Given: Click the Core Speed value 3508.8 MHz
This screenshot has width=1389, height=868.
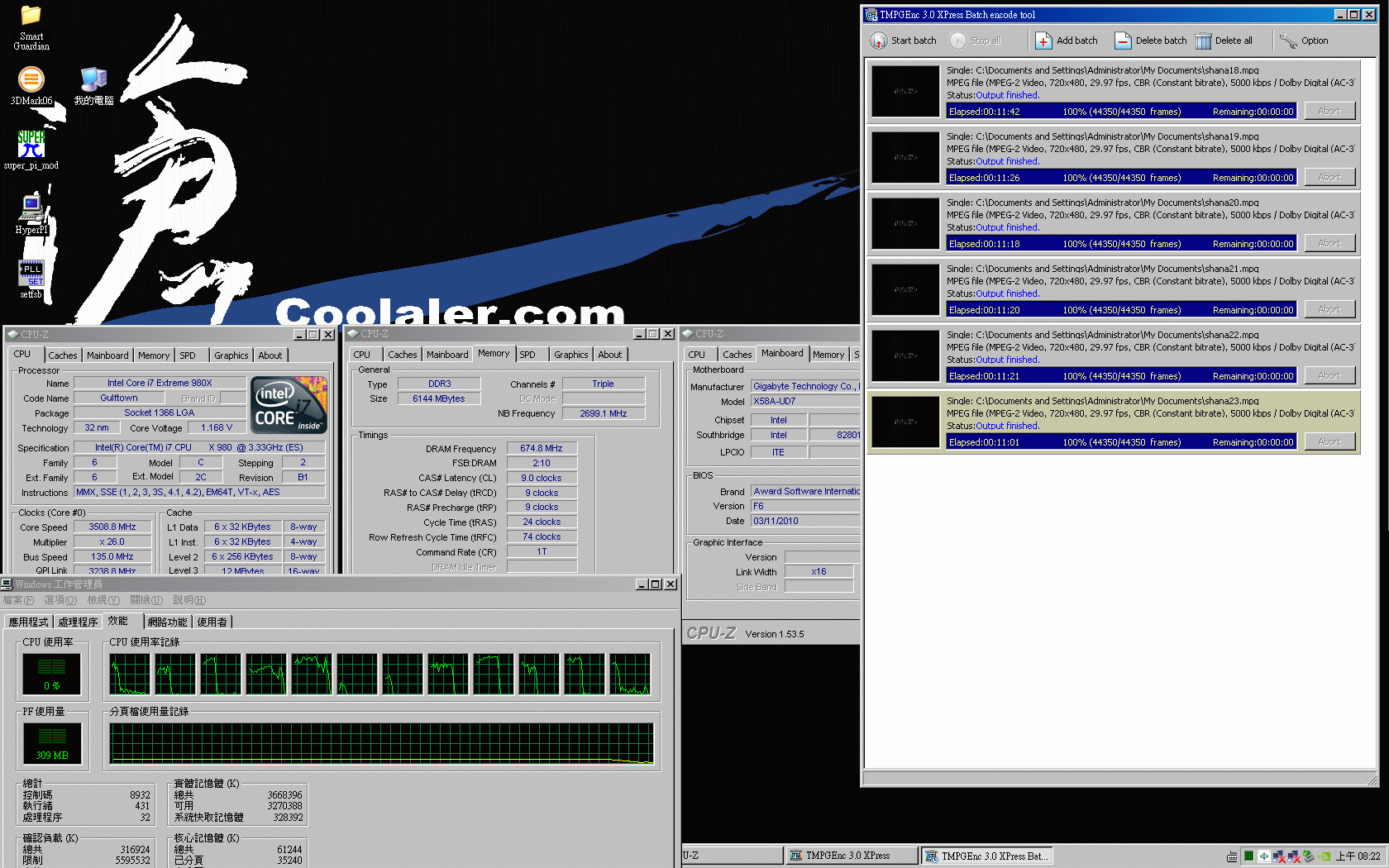Looking at the screenshot, I should tap(112, 527).
